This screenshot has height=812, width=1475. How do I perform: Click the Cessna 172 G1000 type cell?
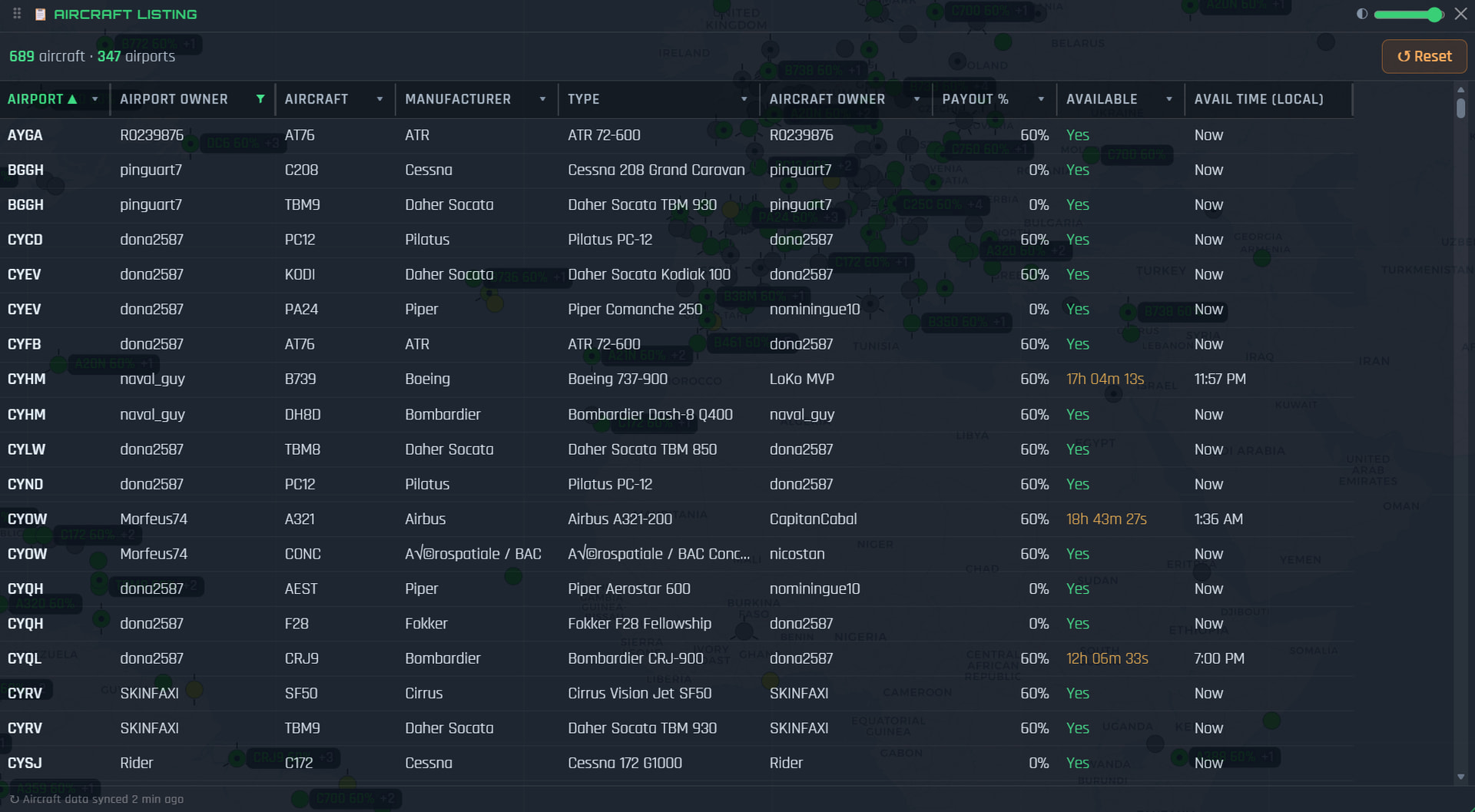tap(625, 763)
